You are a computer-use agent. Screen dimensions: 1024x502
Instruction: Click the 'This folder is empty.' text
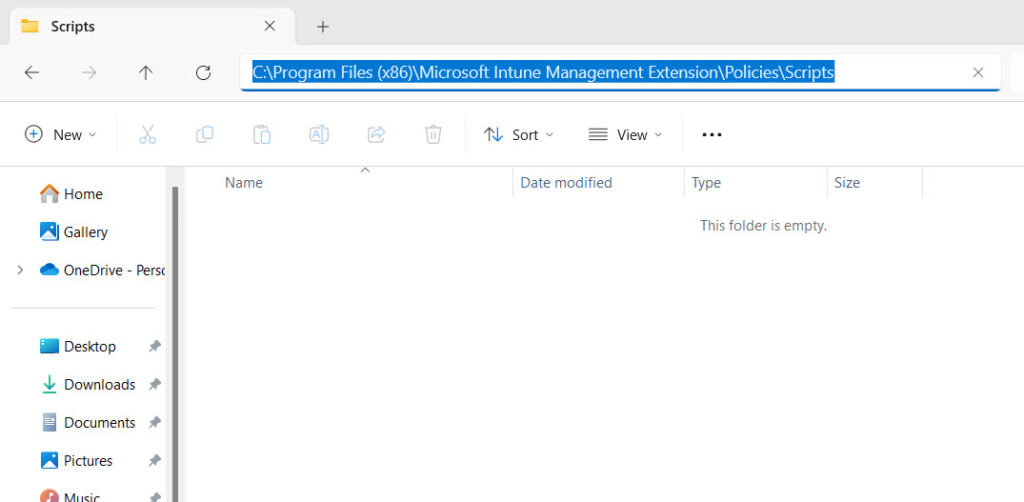tap(763, 226)
